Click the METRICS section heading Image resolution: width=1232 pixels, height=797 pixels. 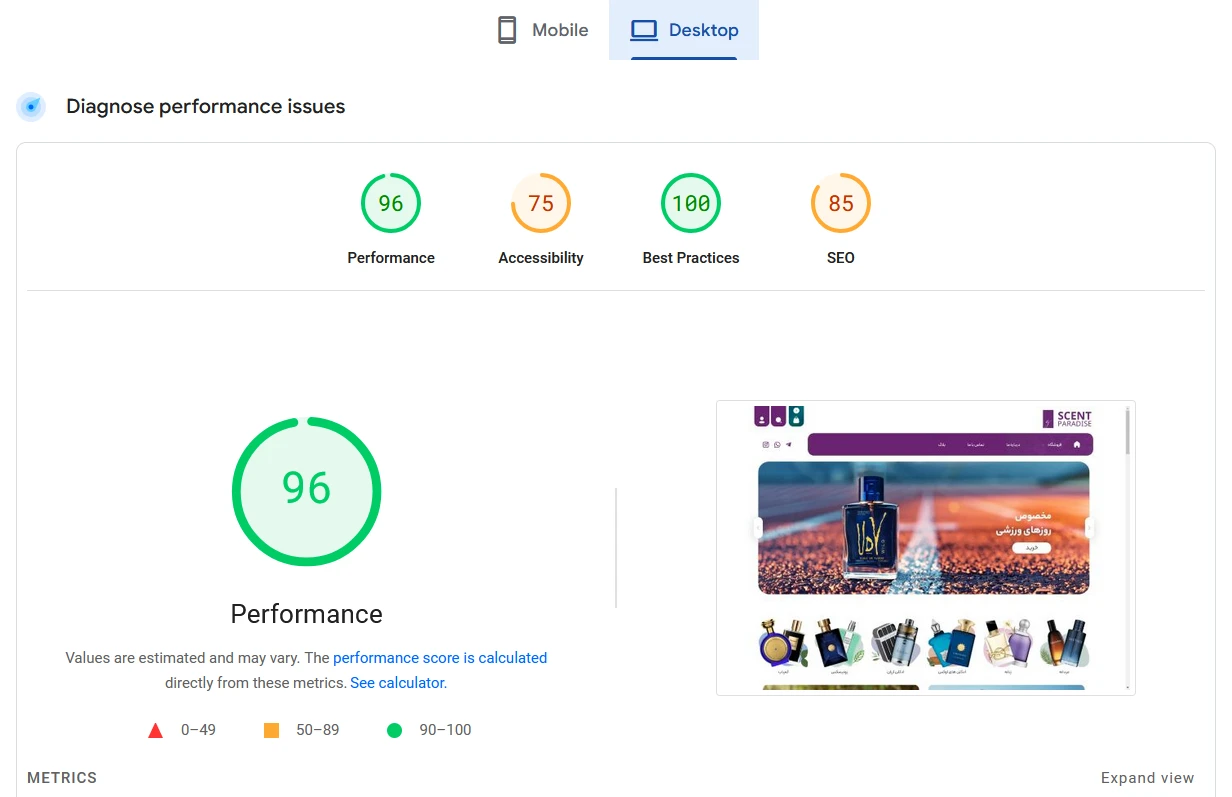pyautogui.click(x=62, y=778)
